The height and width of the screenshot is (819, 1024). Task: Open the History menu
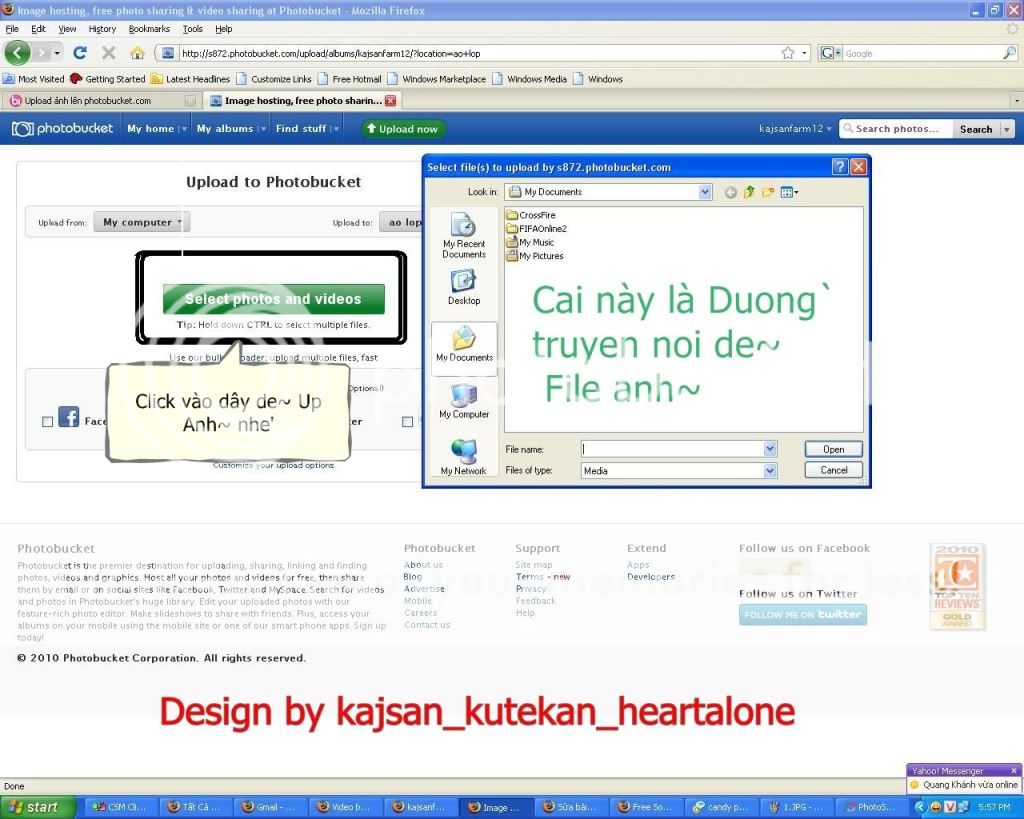pos(102,29)
